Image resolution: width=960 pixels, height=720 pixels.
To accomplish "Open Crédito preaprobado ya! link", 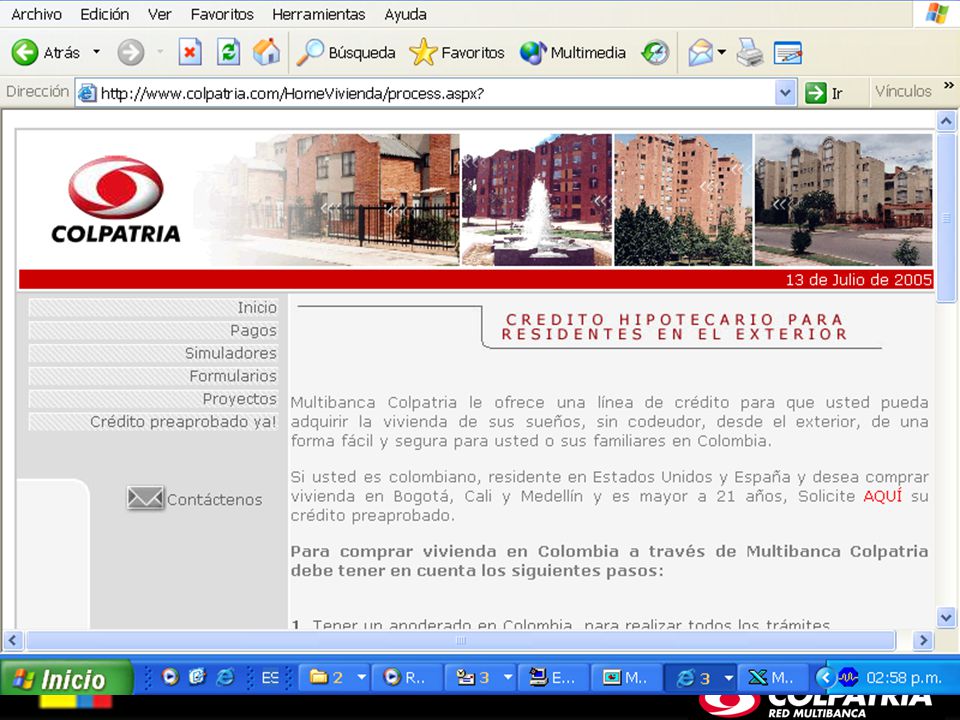I will pos(183,422).
